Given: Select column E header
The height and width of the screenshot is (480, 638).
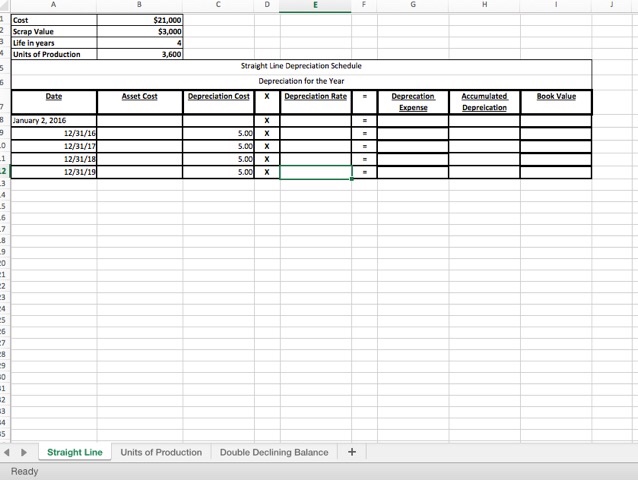Looking at the screenshot, I should coord(315,5).
